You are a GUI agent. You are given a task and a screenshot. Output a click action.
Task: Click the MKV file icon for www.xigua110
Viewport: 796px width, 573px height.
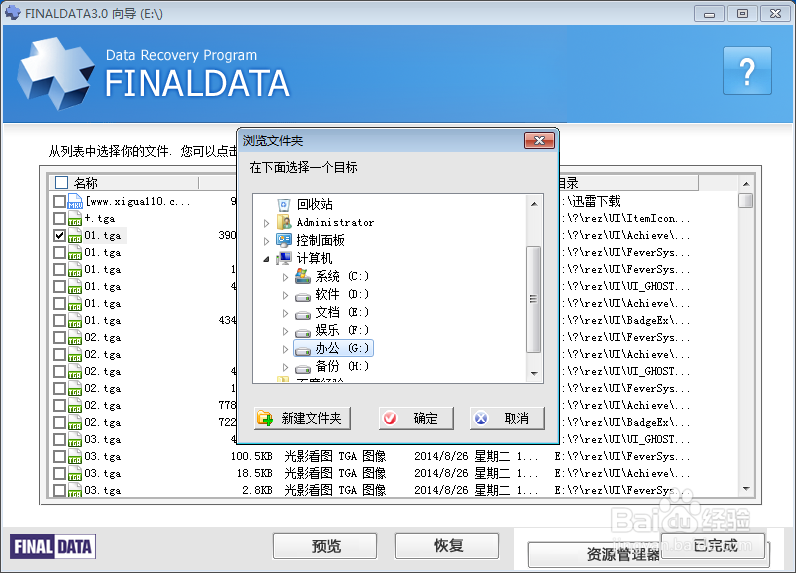[x=75, y=201]
